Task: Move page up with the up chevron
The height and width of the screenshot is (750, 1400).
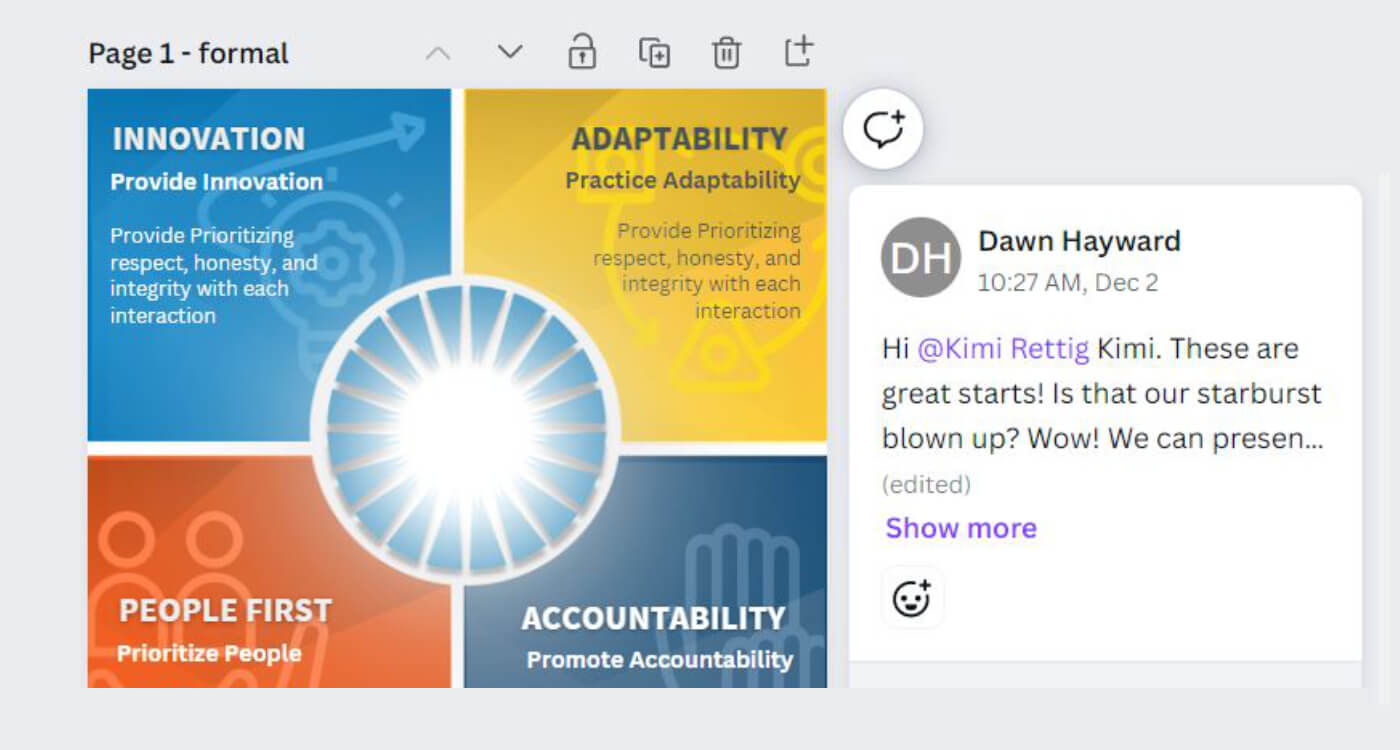Action: coord(438,53)
